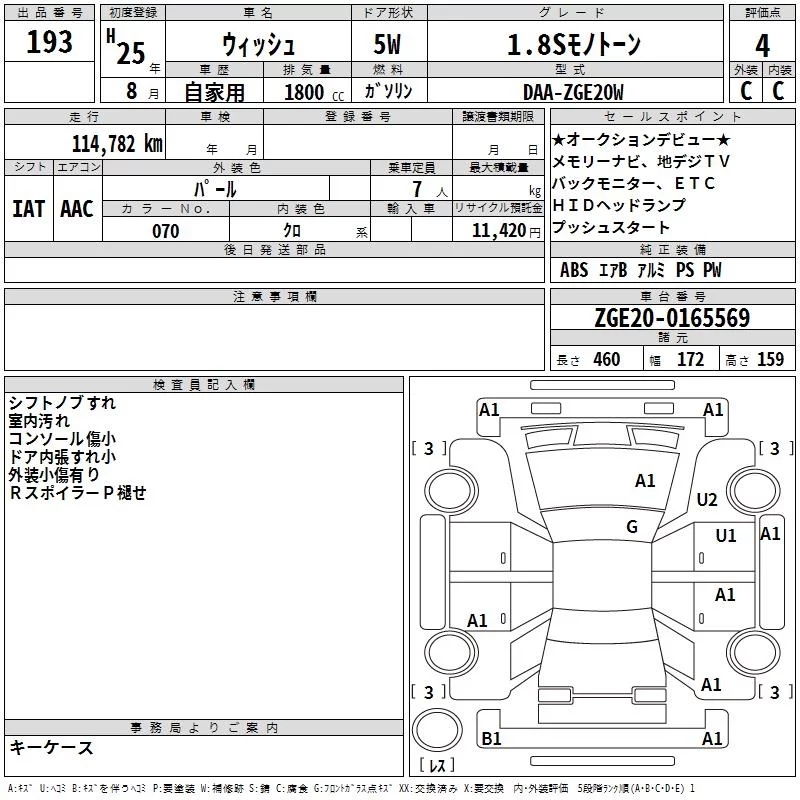Select the U1 dent mark on front door
Image resolution: width=800 pixels, height=800 pixels.
coord(726,535)
